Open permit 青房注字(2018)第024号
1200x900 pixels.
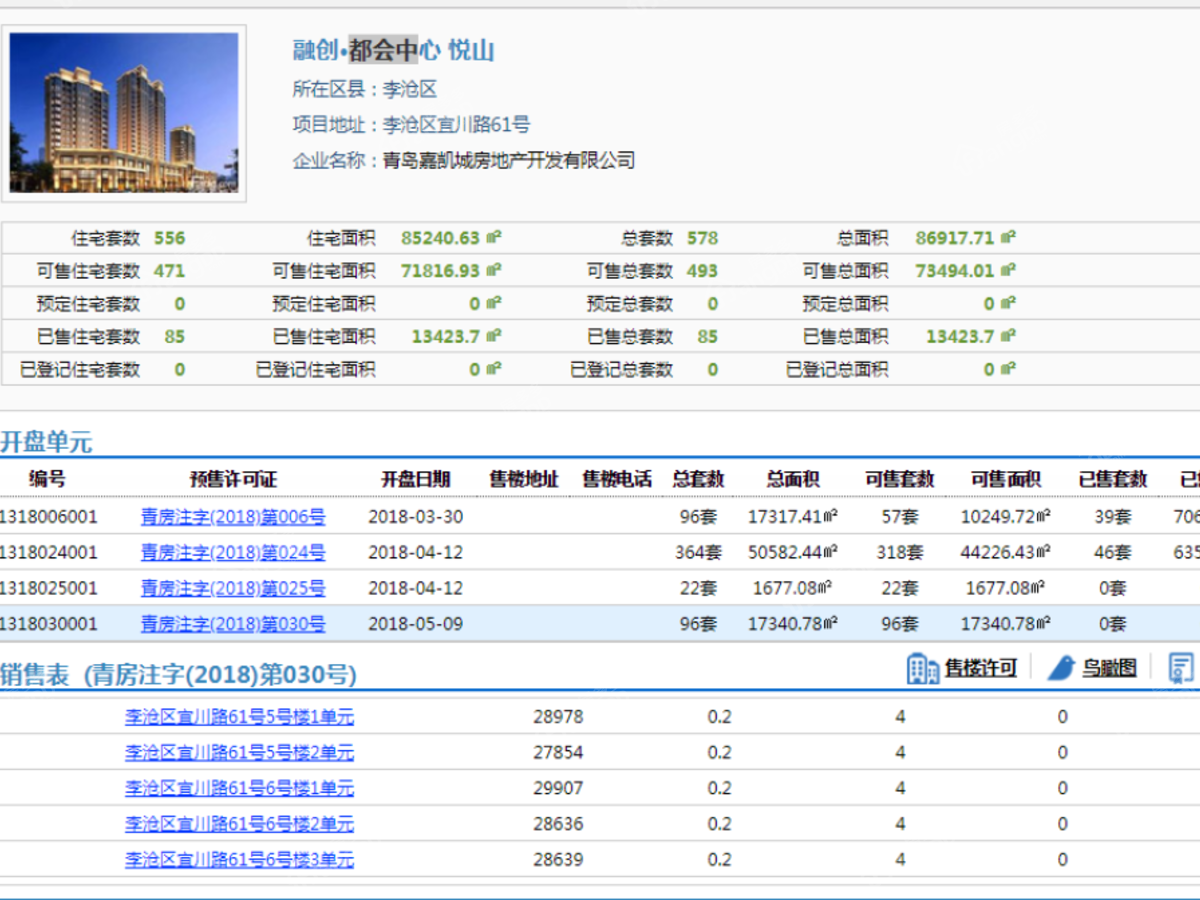233,552
